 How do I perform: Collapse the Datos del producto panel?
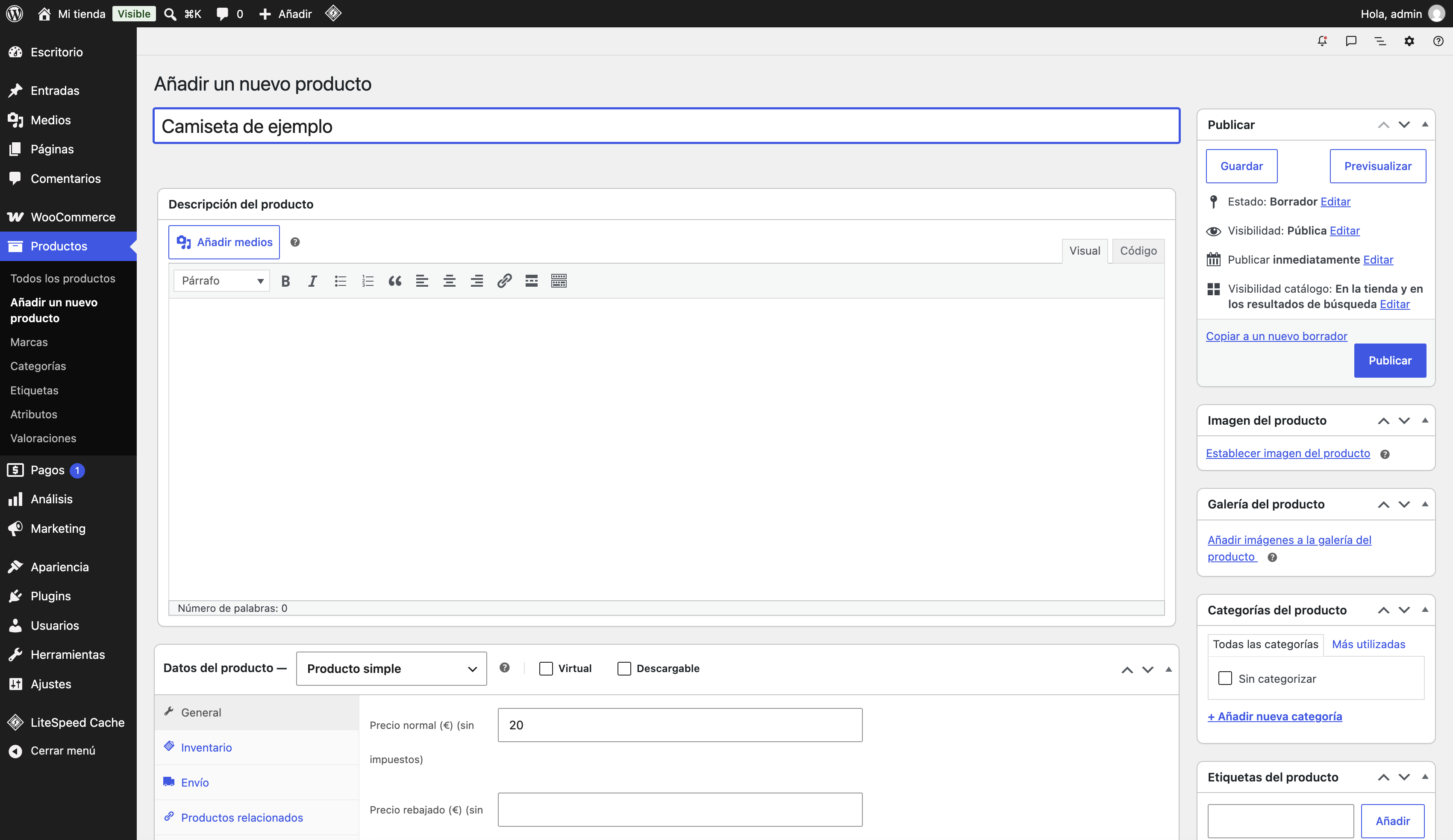click(1169, 670)
